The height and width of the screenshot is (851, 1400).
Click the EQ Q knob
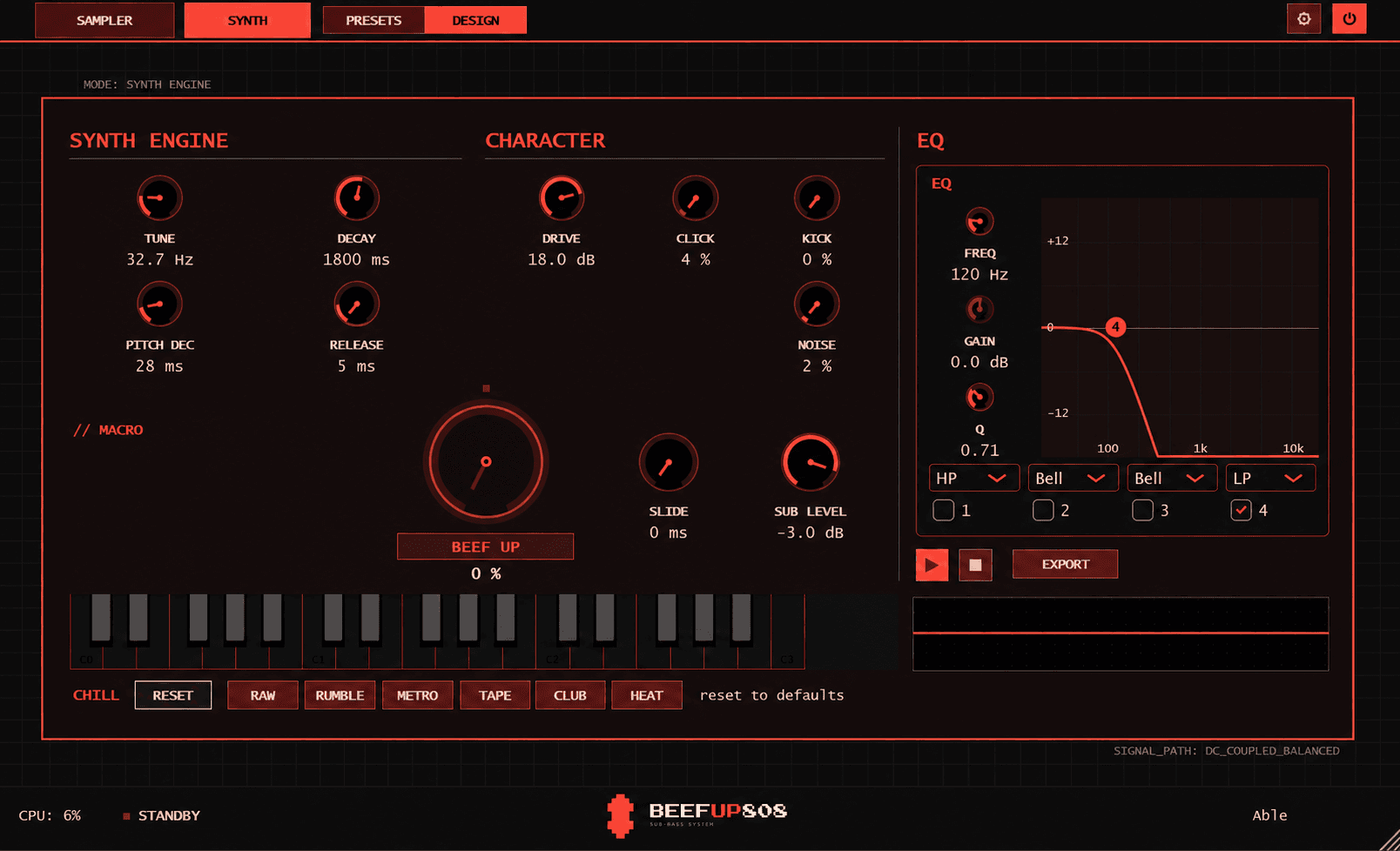click(979, 398)
